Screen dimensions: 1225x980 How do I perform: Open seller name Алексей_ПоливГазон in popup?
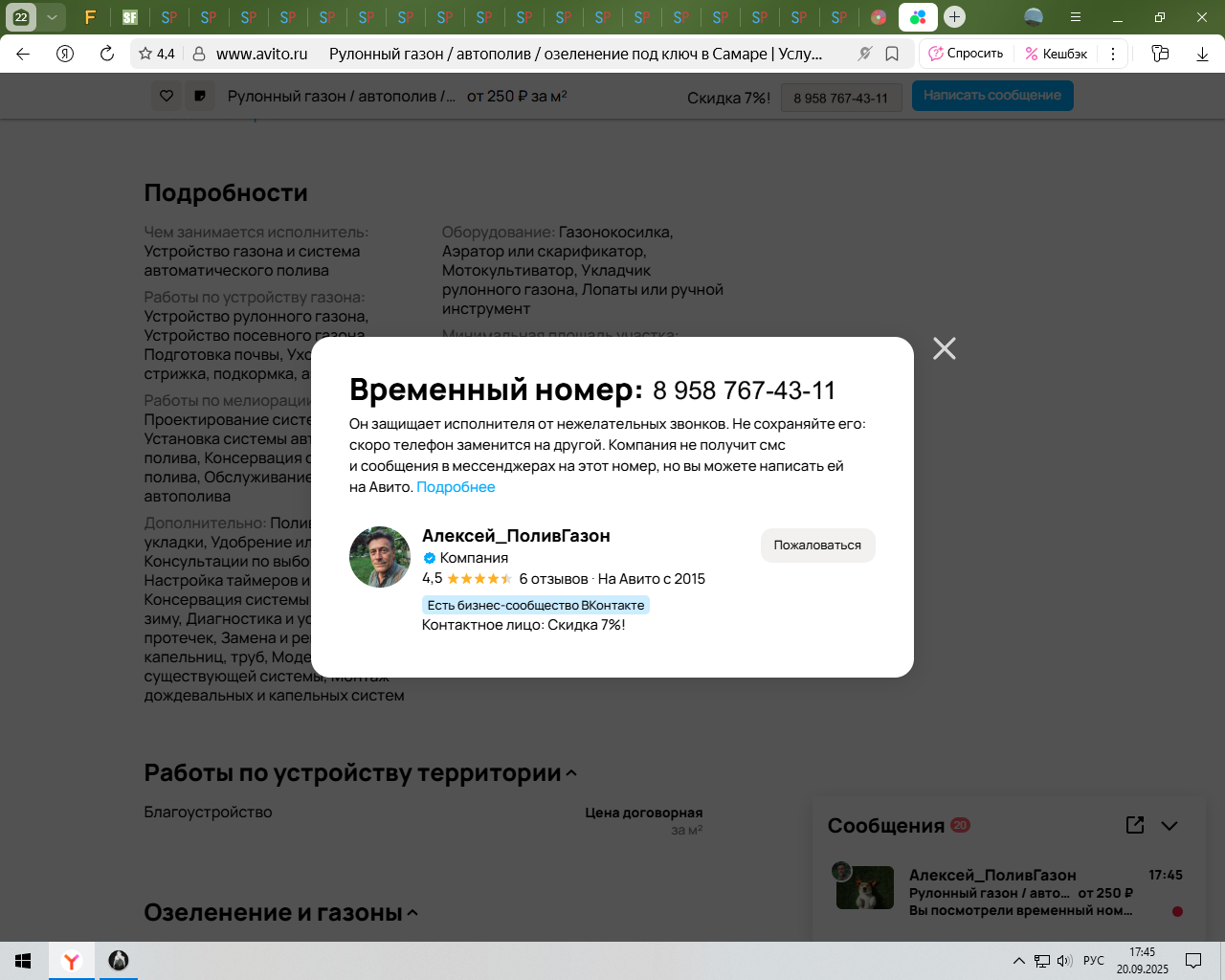tap(516, 536)
